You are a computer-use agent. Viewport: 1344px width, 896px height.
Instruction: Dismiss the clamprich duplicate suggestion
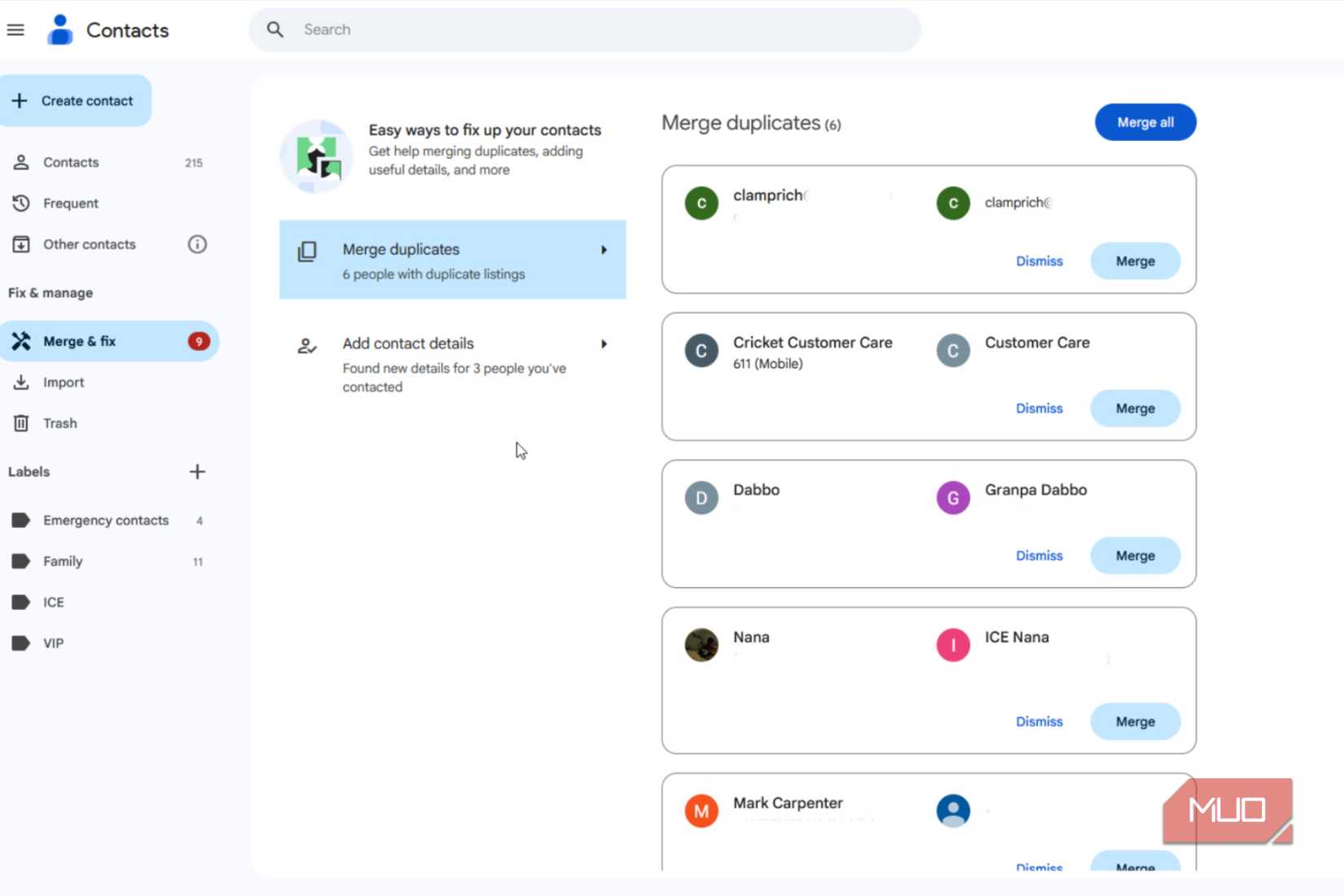(1039, 261)
